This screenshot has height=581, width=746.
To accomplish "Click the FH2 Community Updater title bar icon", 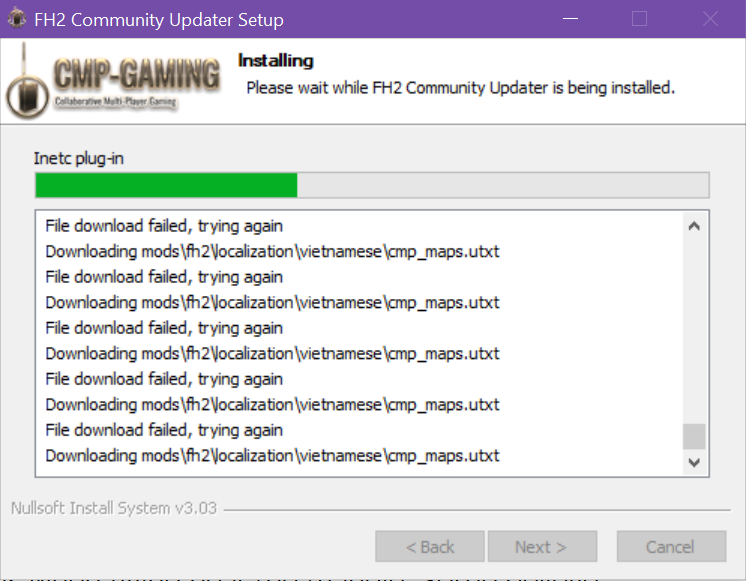I will click(x=17, y=19).
